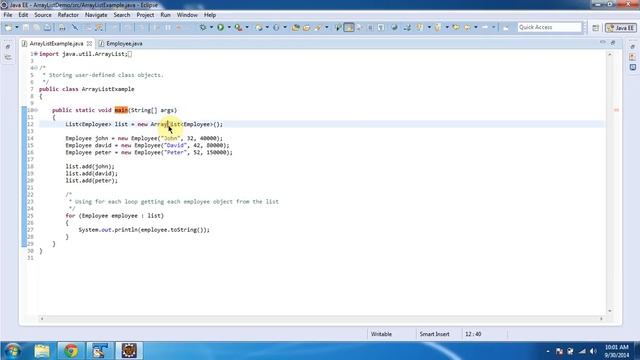Viewport: 640px width, 360px height.
Task: Click the volume icon in system tray
Action: pyautogui.click(x=593, y=351)
